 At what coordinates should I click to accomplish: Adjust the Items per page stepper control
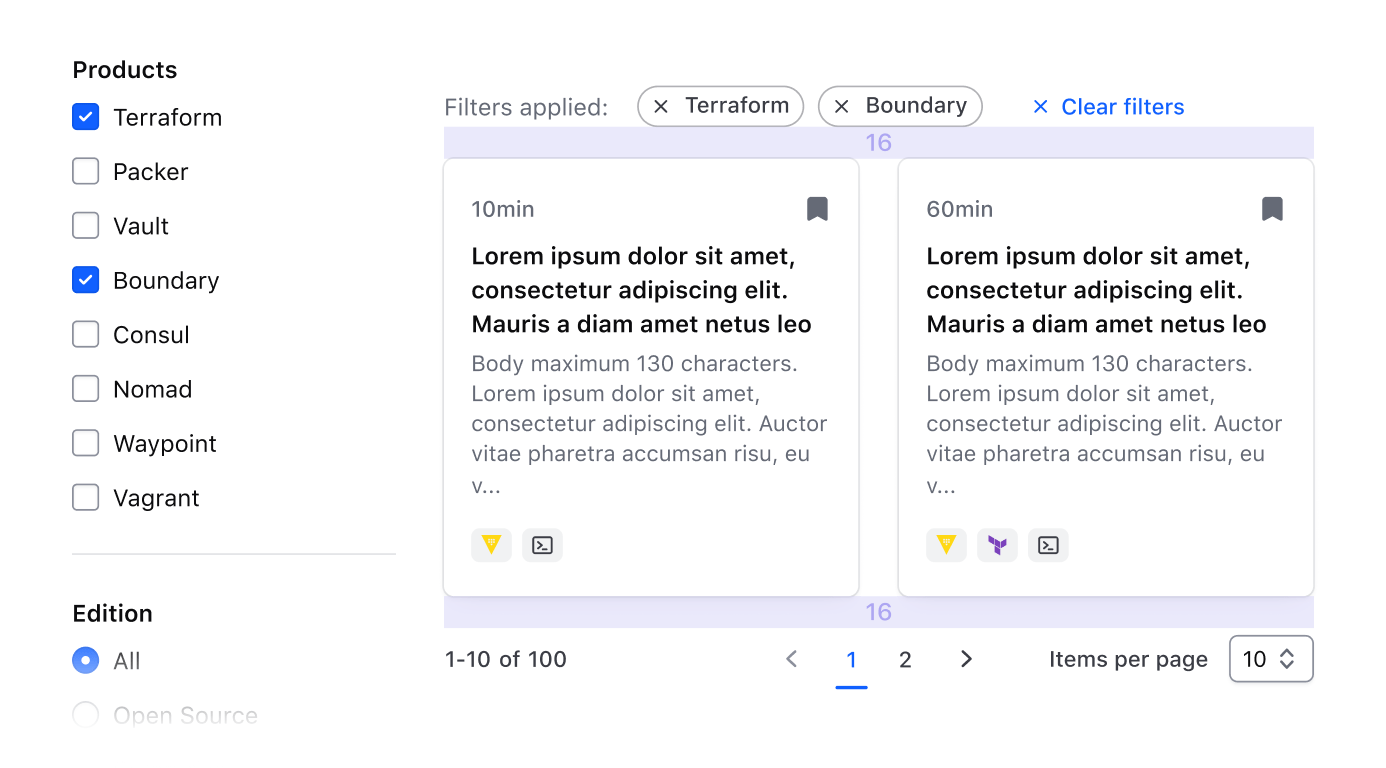tap(1290, 658)
